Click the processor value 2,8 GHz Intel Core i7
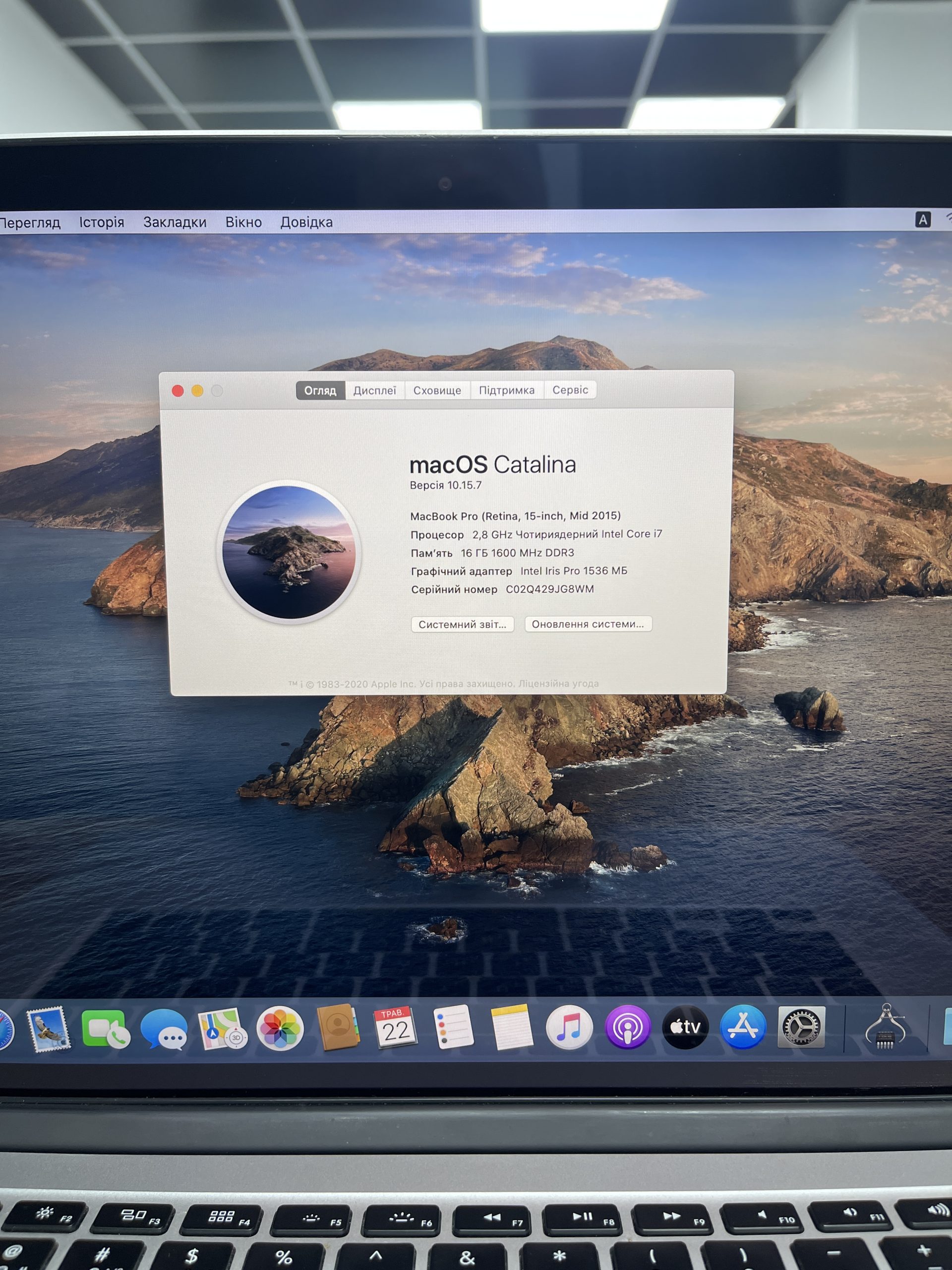Screen dimensions: 952x1270 [x=567, y=534]
